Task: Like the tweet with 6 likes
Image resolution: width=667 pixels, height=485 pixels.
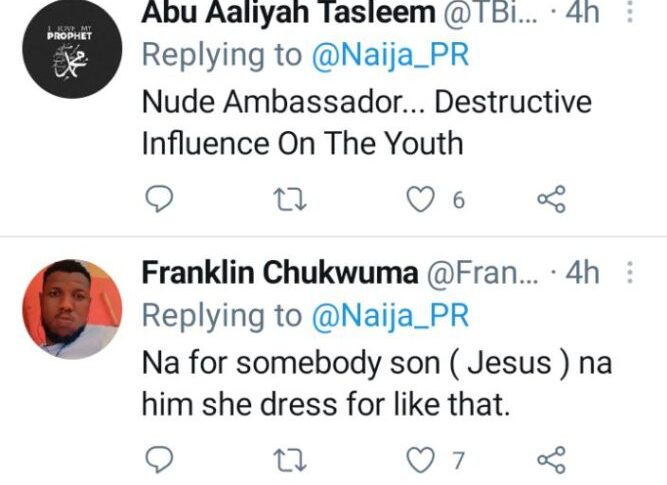Action: point(420,200)
